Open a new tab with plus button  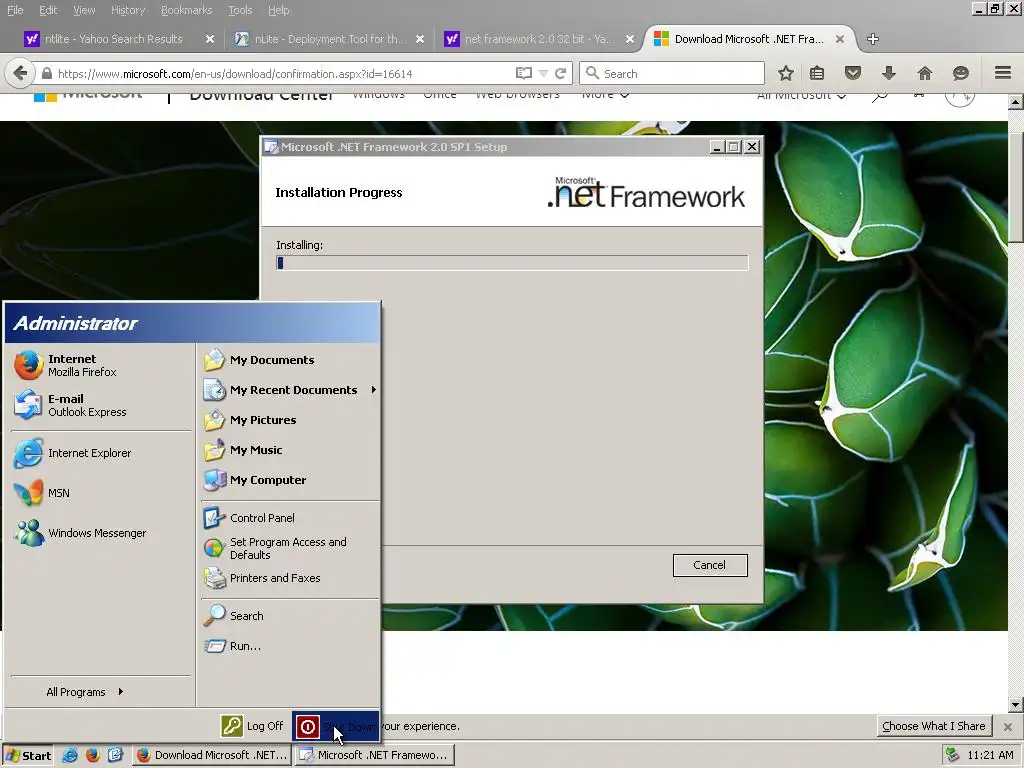pyautogui.click(x=872, y=39)
